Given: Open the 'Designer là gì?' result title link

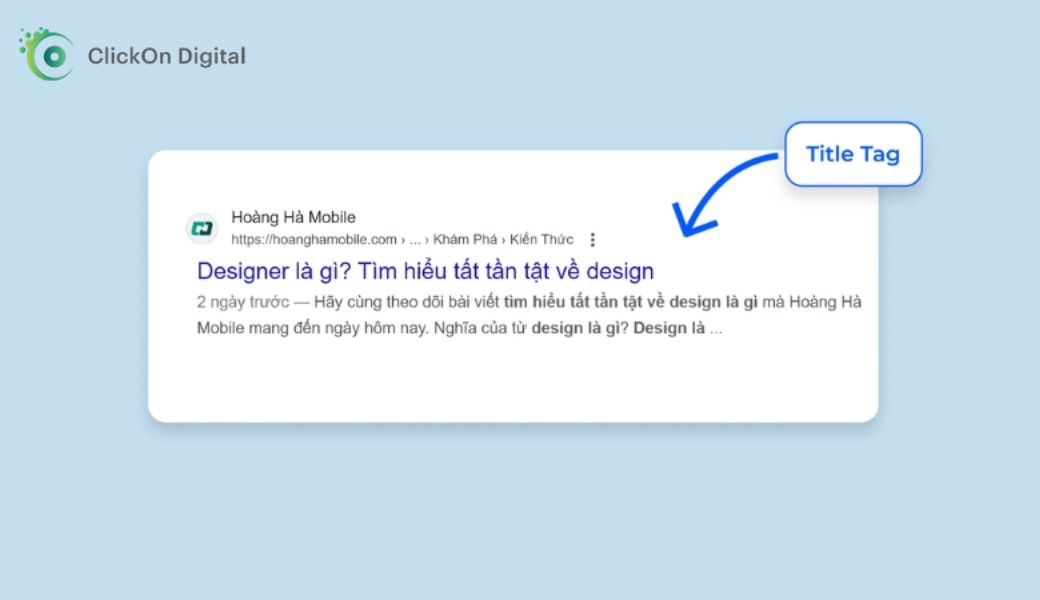Looking at the screenshot, I should pyautogui.click(x=425, y=271).
